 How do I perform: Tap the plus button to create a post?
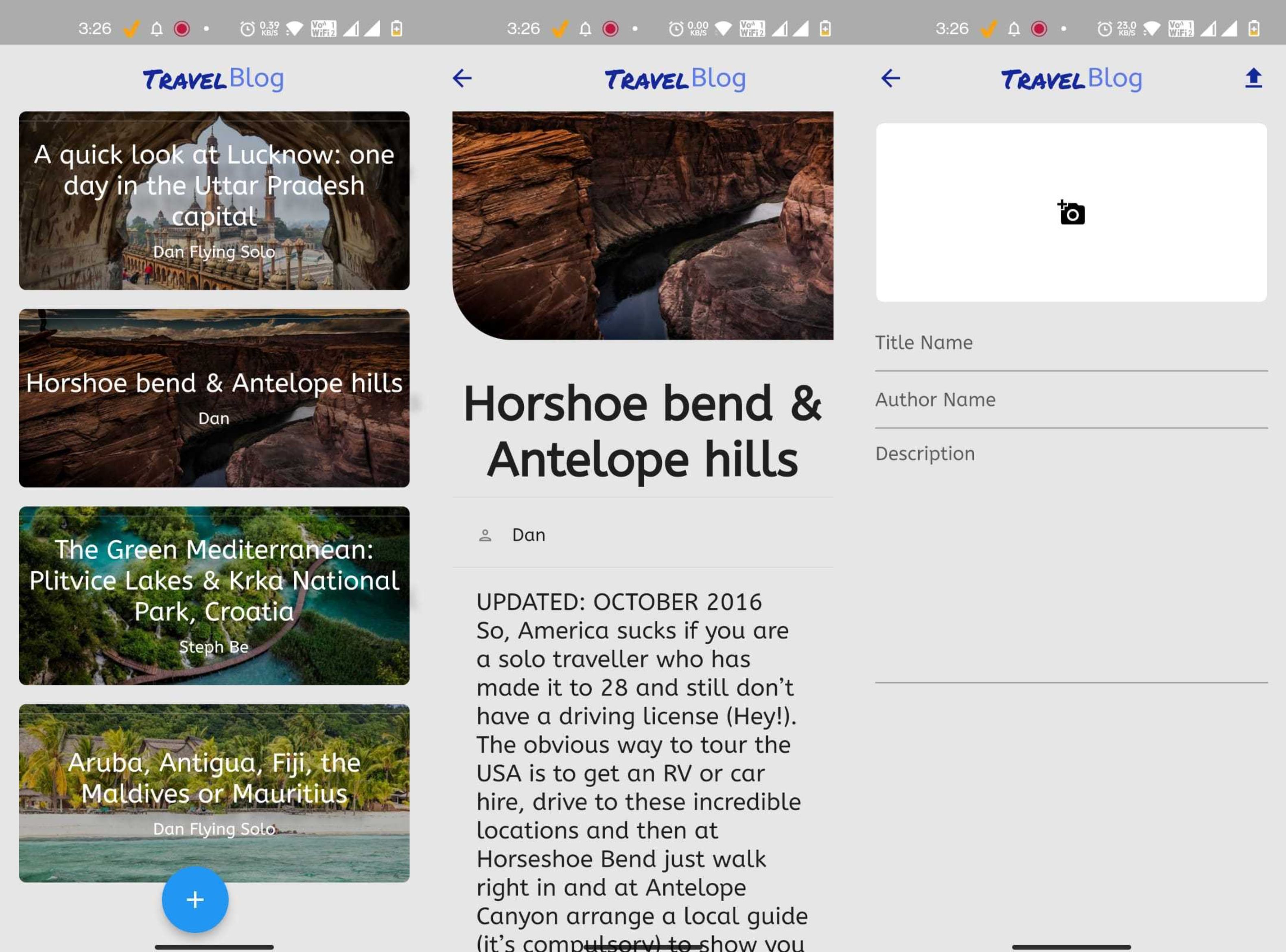[x=195, y=900]
